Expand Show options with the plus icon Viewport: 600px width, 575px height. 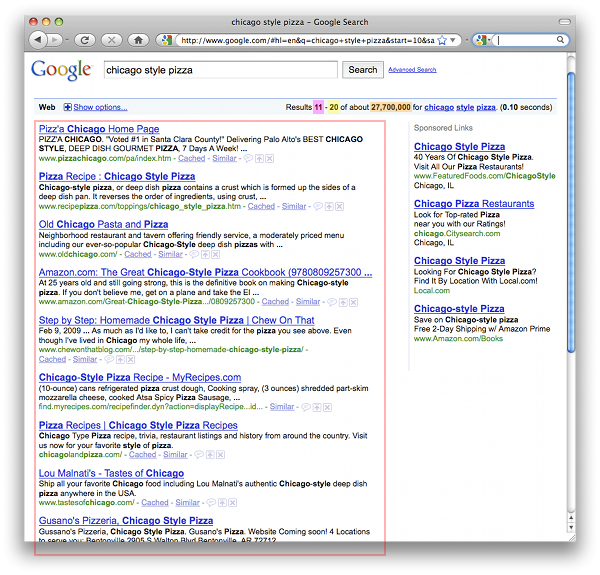pyautogui.click(x=68, y=107)
